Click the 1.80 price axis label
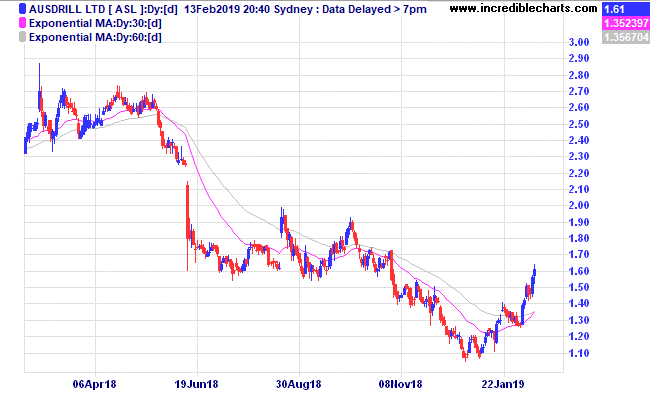 pos(579,238)
